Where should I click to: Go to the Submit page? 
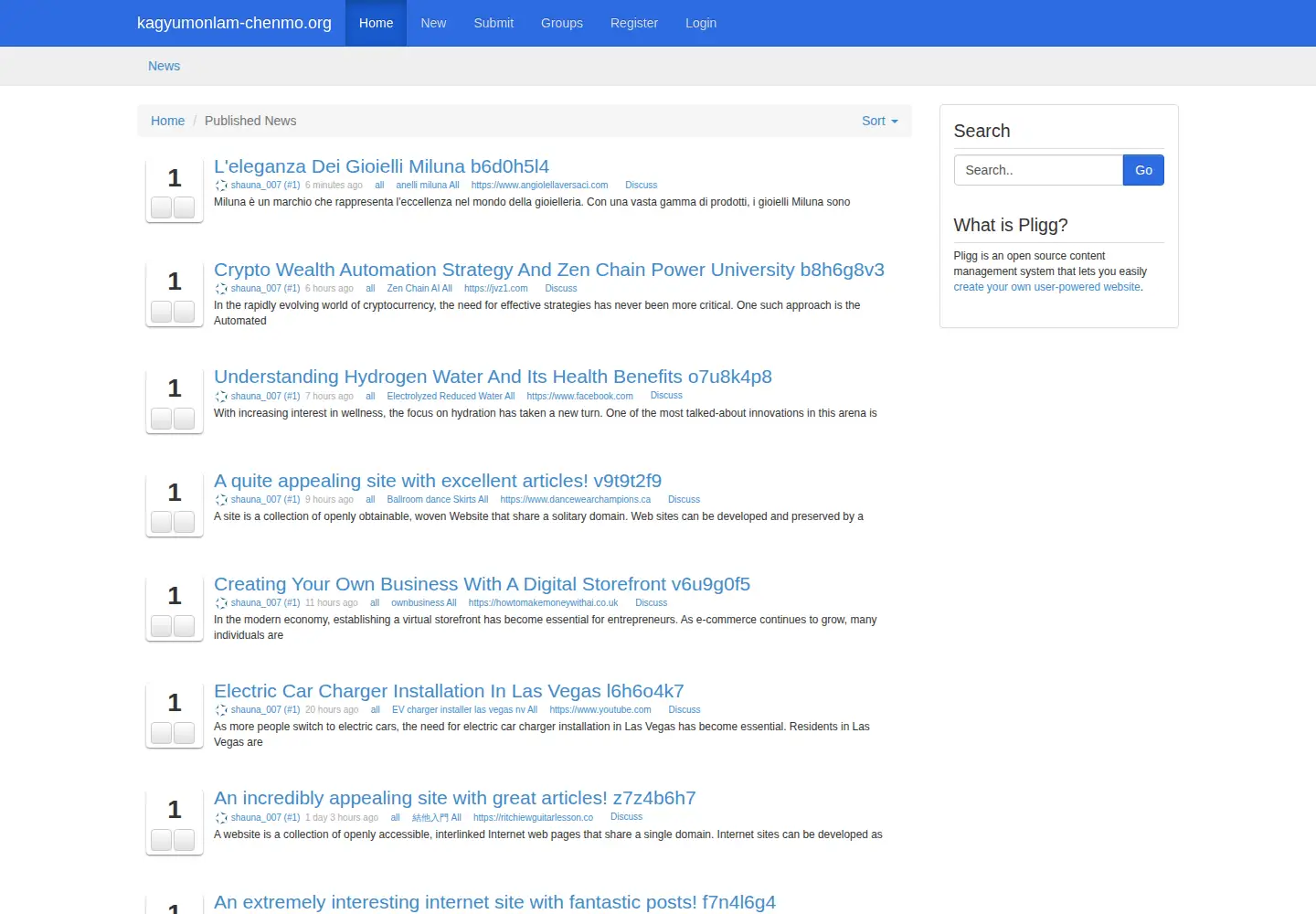click(x=493, y=23)
